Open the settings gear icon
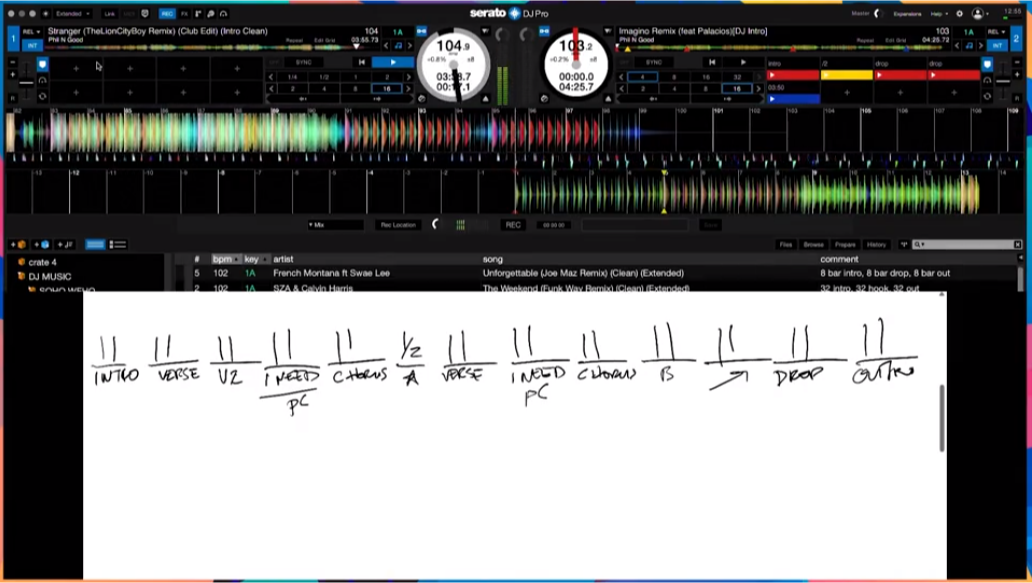 pyautogui.click(x=960, y=13)
